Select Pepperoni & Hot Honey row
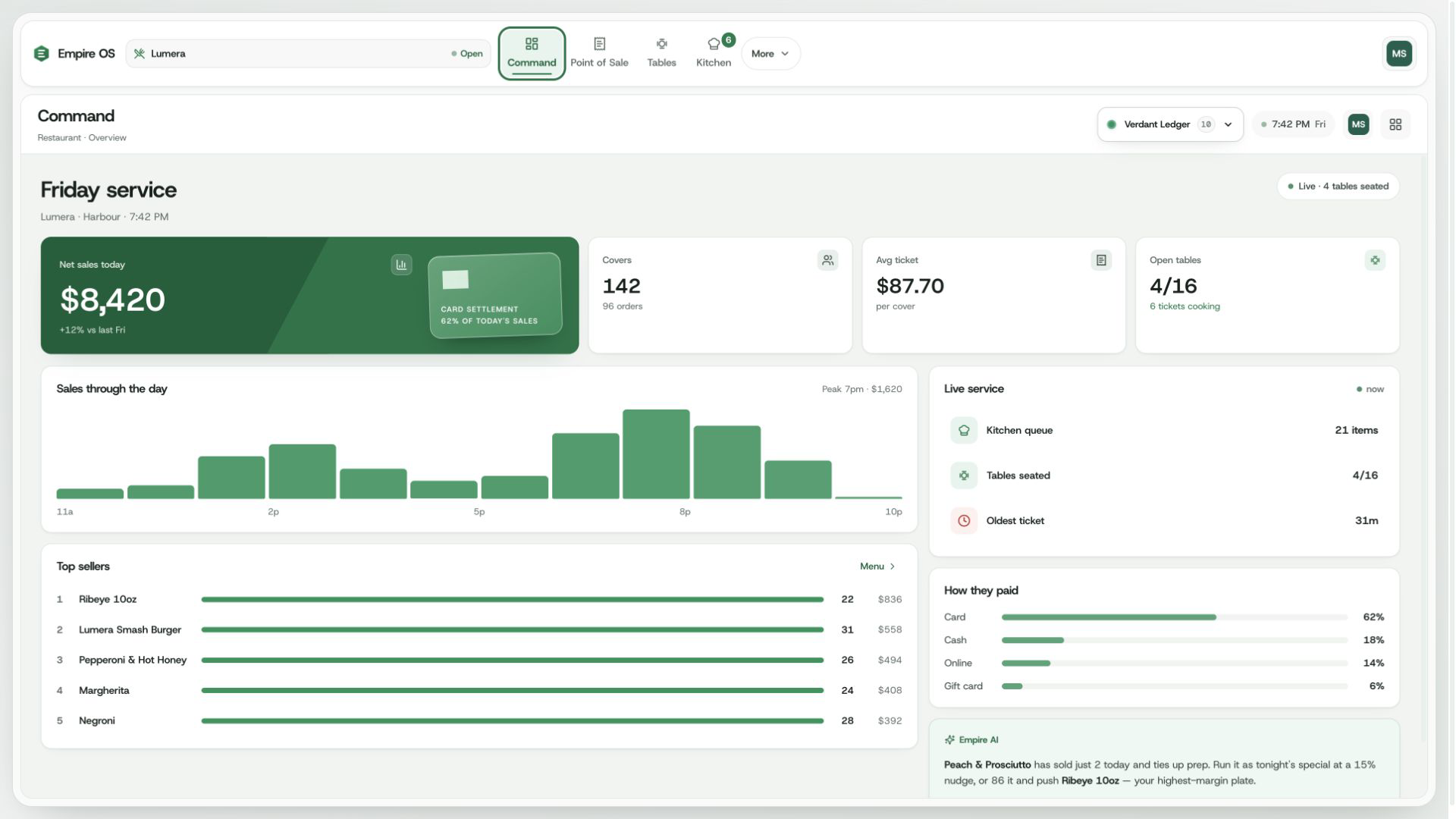 [x=479, y=660]
